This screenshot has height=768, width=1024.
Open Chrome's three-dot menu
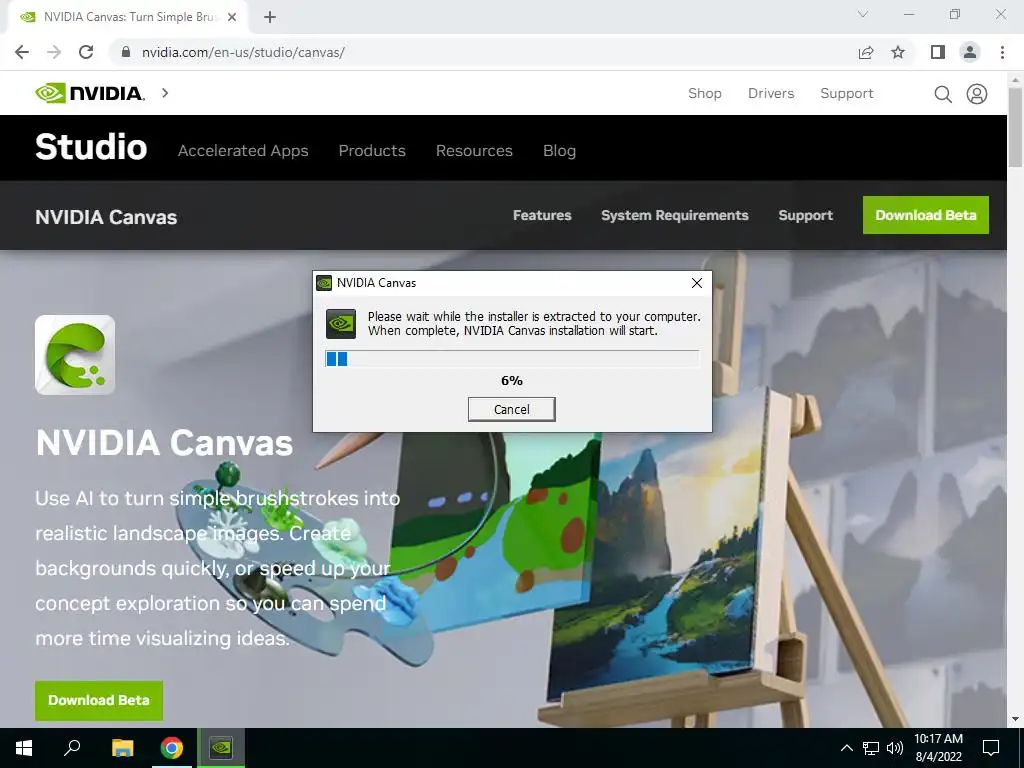[x=1002, y=52]
